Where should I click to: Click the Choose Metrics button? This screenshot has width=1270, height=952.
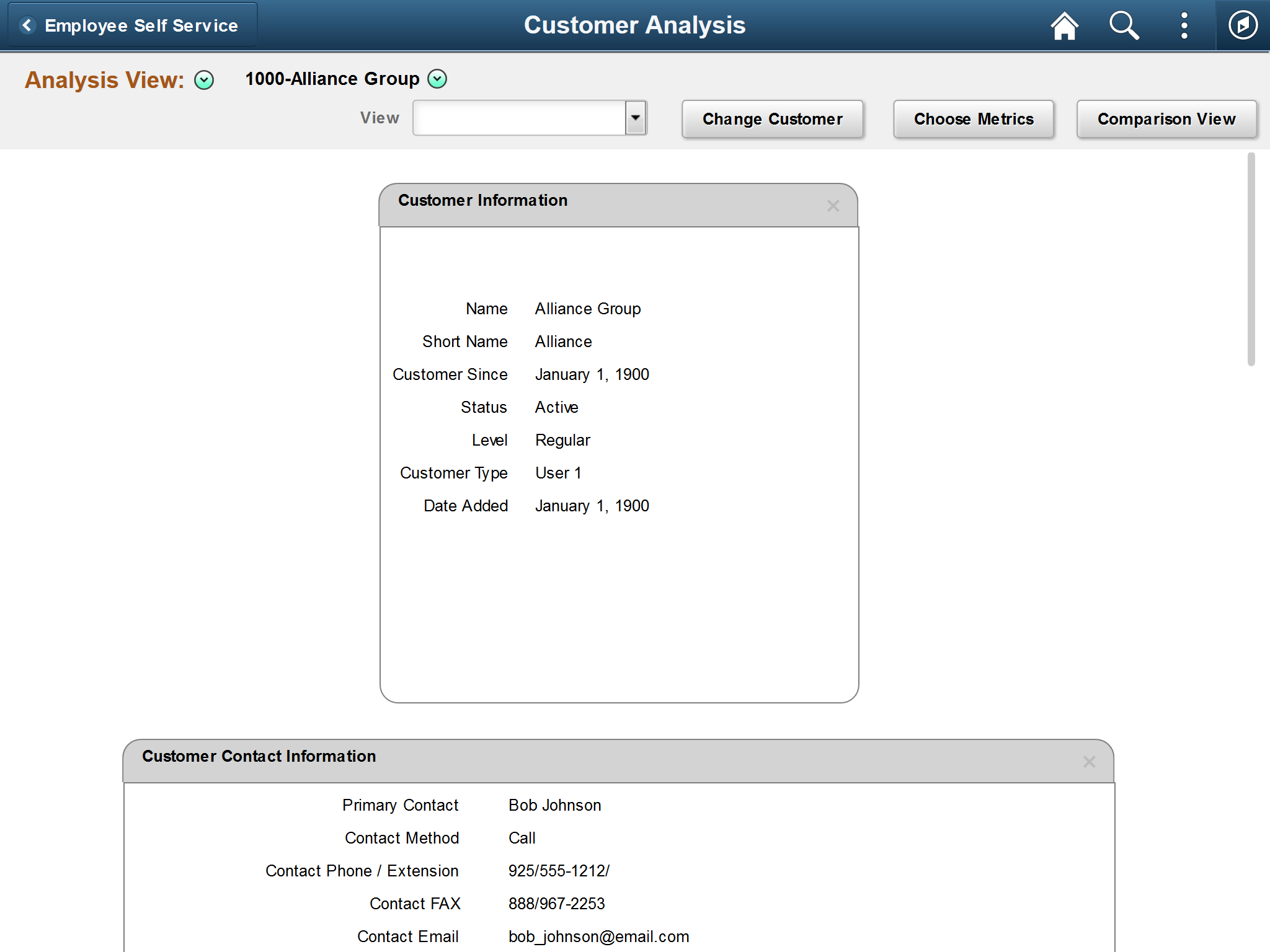coord(973,119)
